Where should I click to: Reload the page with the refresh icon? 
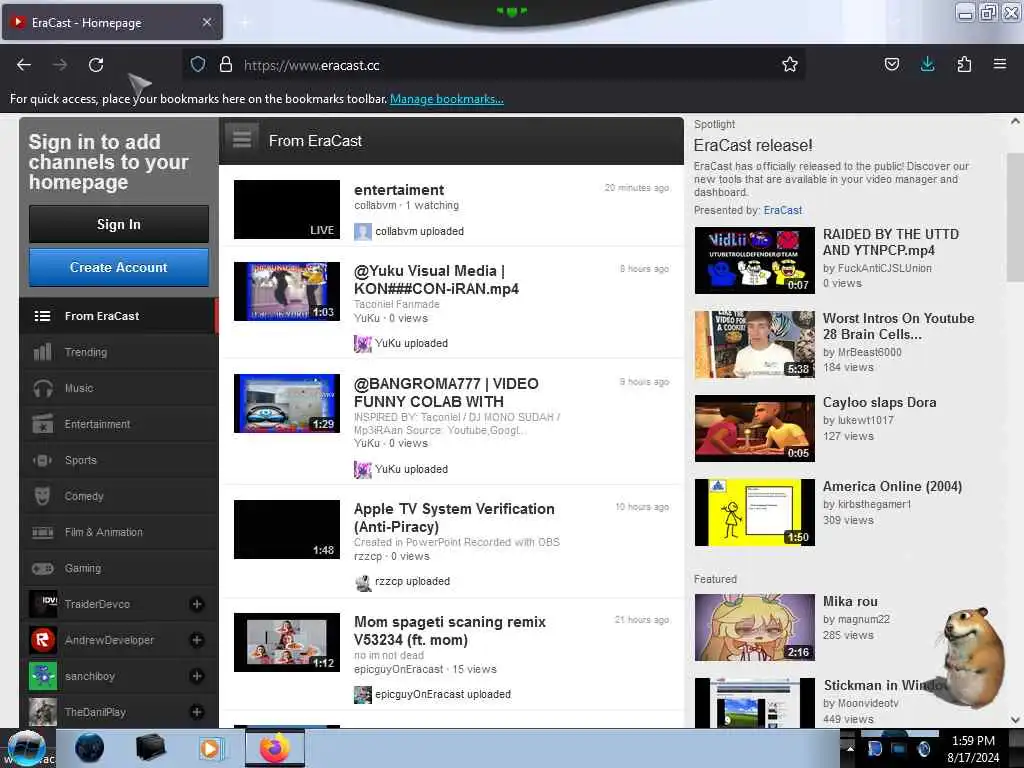[x=96, y=65]
